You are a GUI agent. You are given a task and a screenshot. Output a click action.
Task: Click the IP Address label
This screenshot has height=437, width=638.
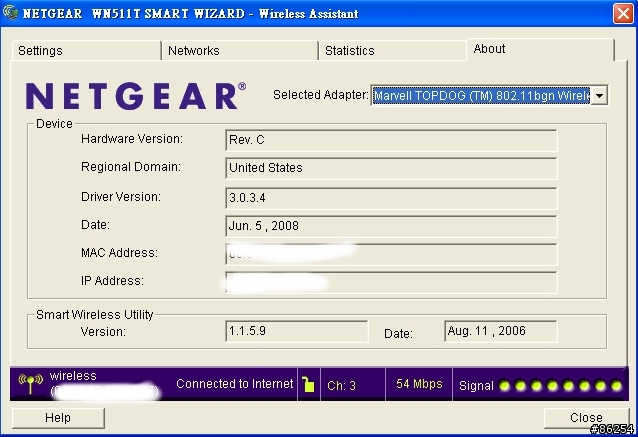tap(112, 281)
